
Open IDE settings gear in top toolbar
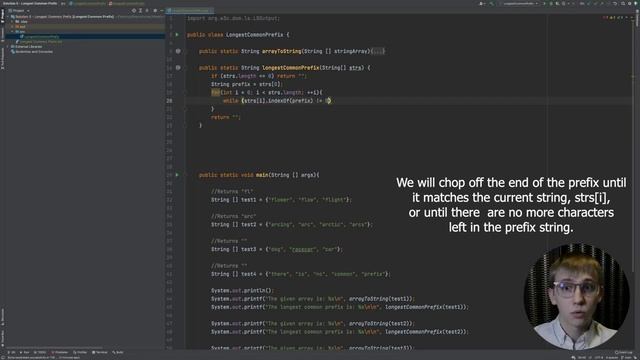pos(629,3)
